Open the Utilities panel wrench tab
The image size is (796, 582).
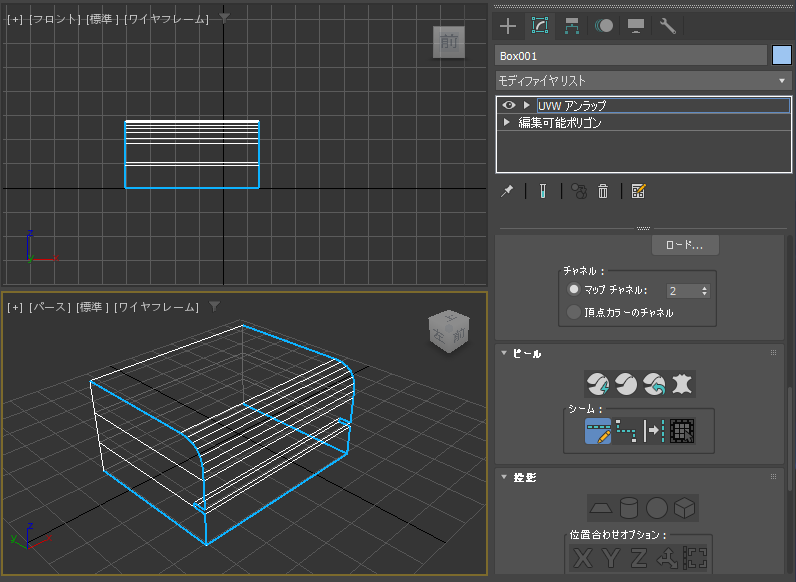[668, 26]
